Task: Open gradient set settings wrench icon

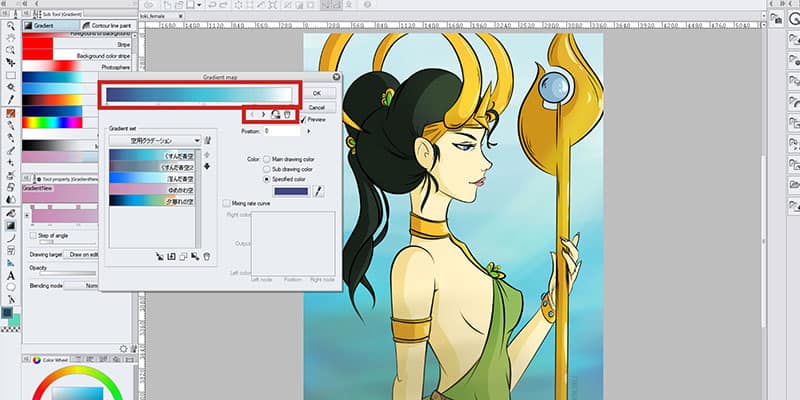Action: pos(208,140)
